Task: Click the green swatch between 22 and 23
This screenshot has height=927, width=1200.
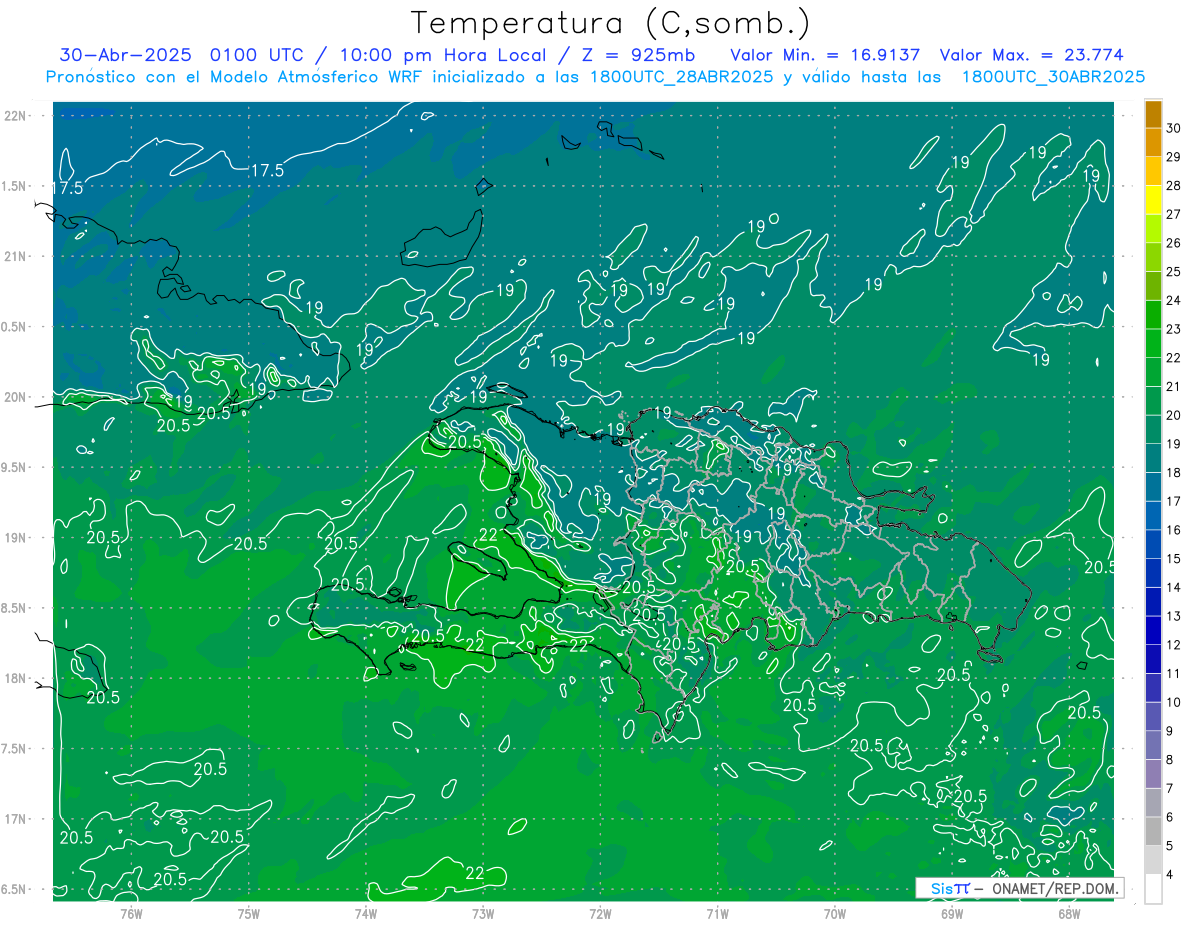Action: [1153, 344]
